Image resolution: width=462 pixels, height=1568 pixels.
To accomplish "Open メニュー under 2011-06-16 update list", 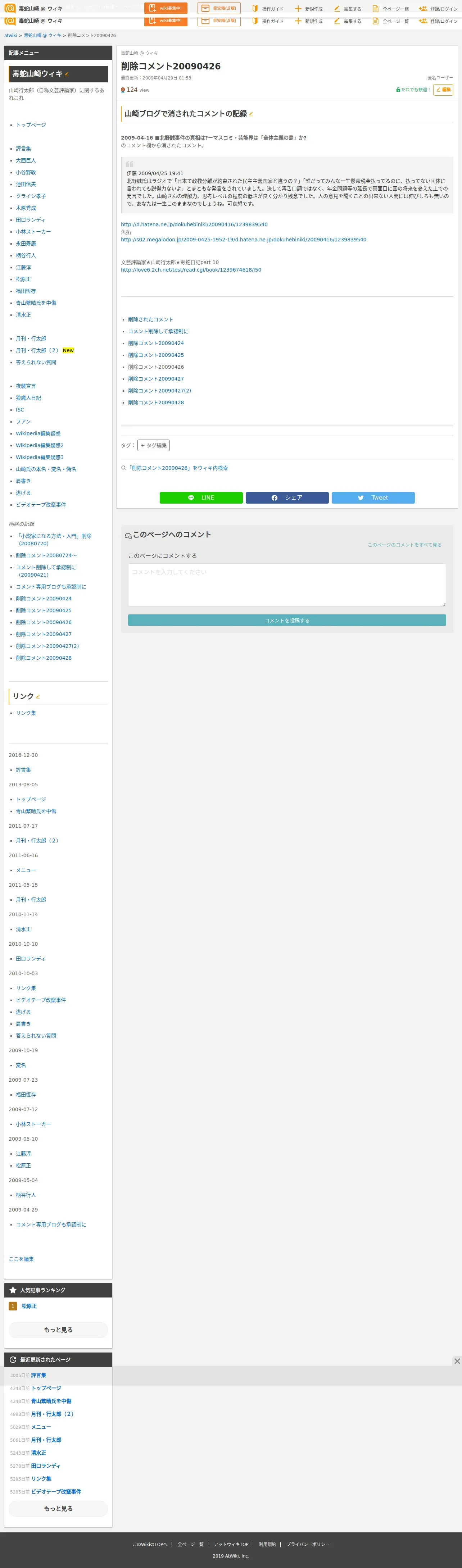I will [x=26, y=871].
